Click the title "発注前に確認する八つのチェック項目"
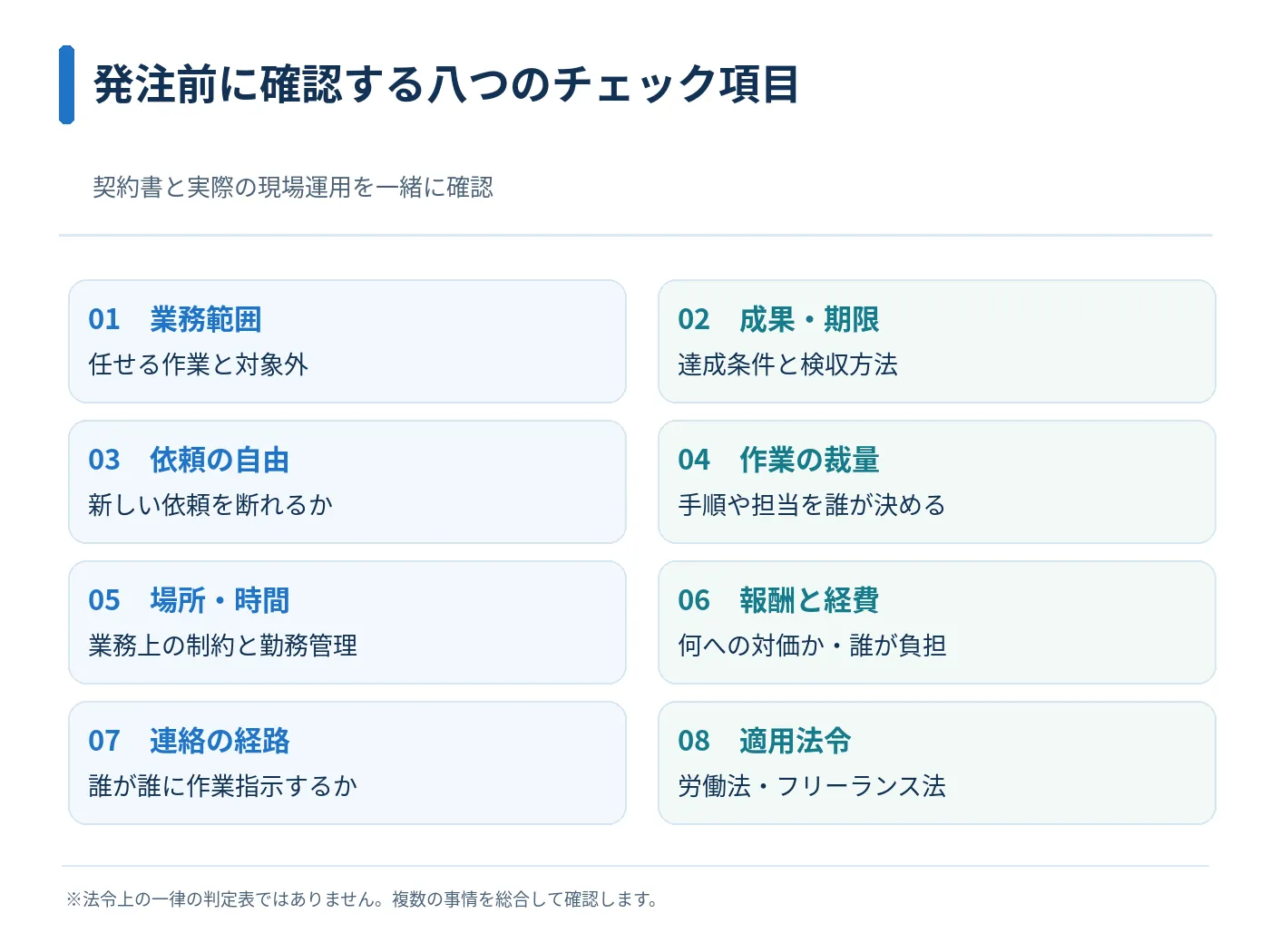Viewport: 1270px width, 952px height. click(x=446, y=84)
